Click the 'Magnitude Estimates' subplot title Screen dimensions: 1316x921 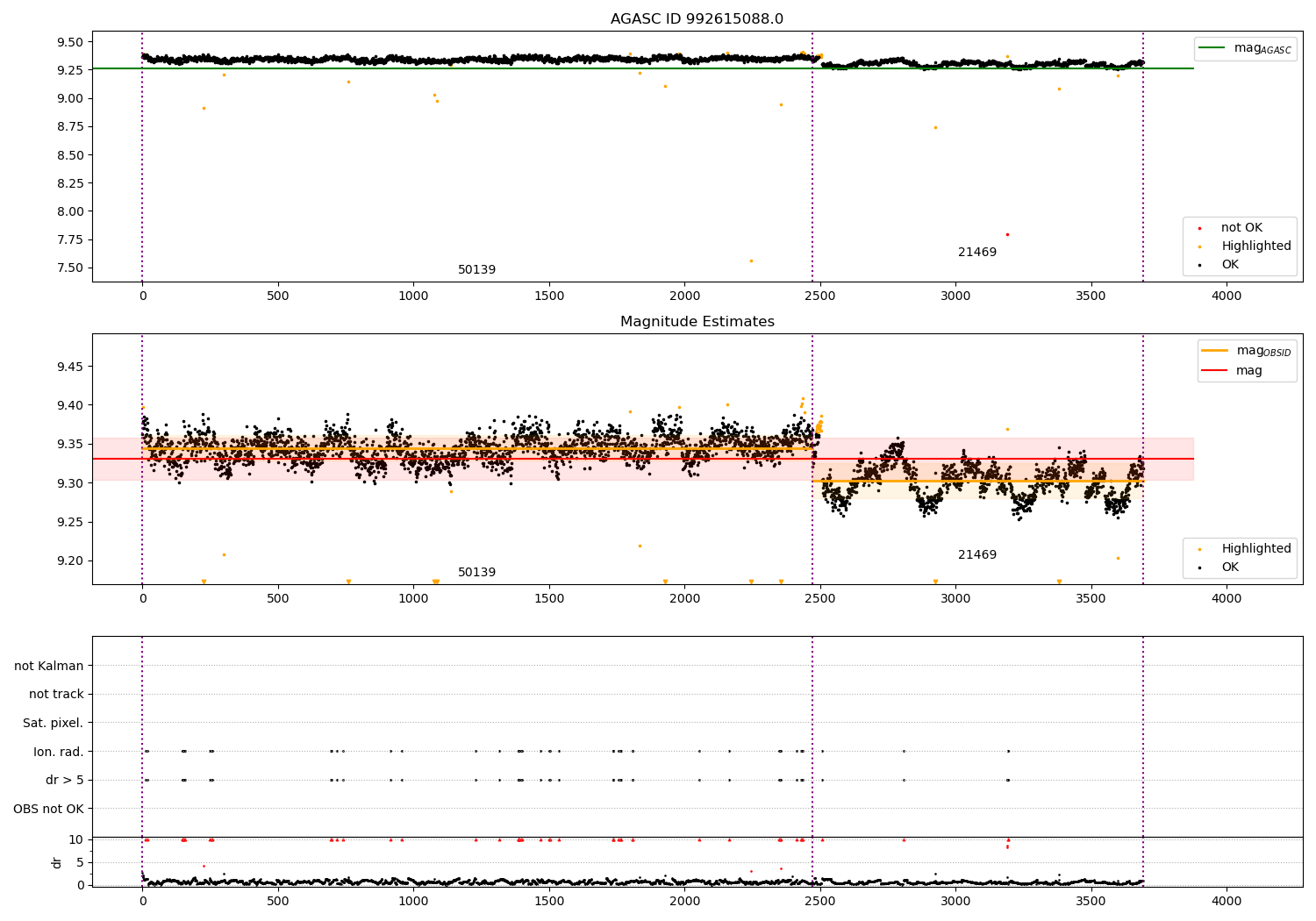[x=697, y=322]
